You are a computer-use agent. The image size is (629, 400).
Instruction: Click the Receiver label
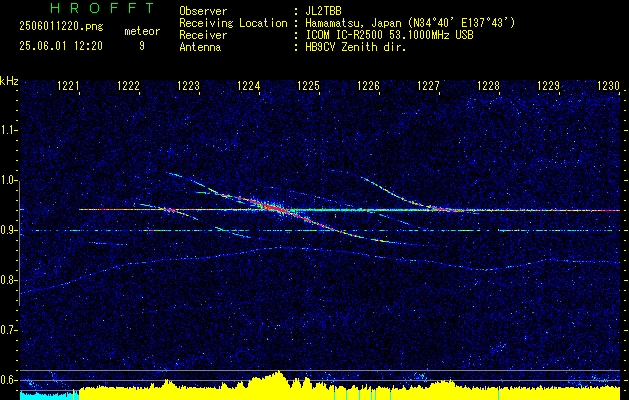coord(203,35)
